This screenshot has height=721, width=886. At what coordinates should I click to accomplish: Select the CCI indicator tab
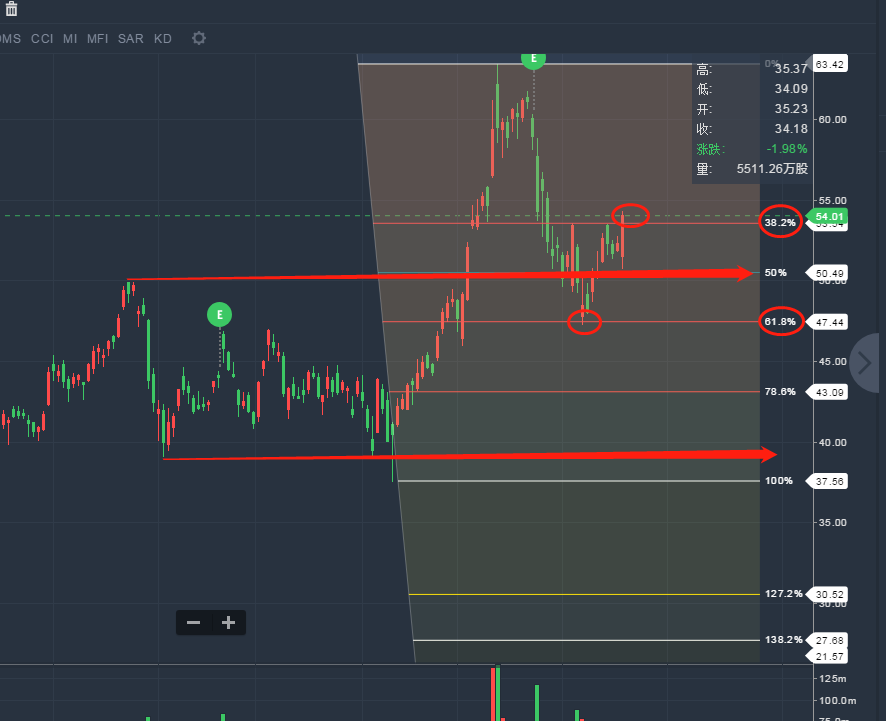pos(42,39)
